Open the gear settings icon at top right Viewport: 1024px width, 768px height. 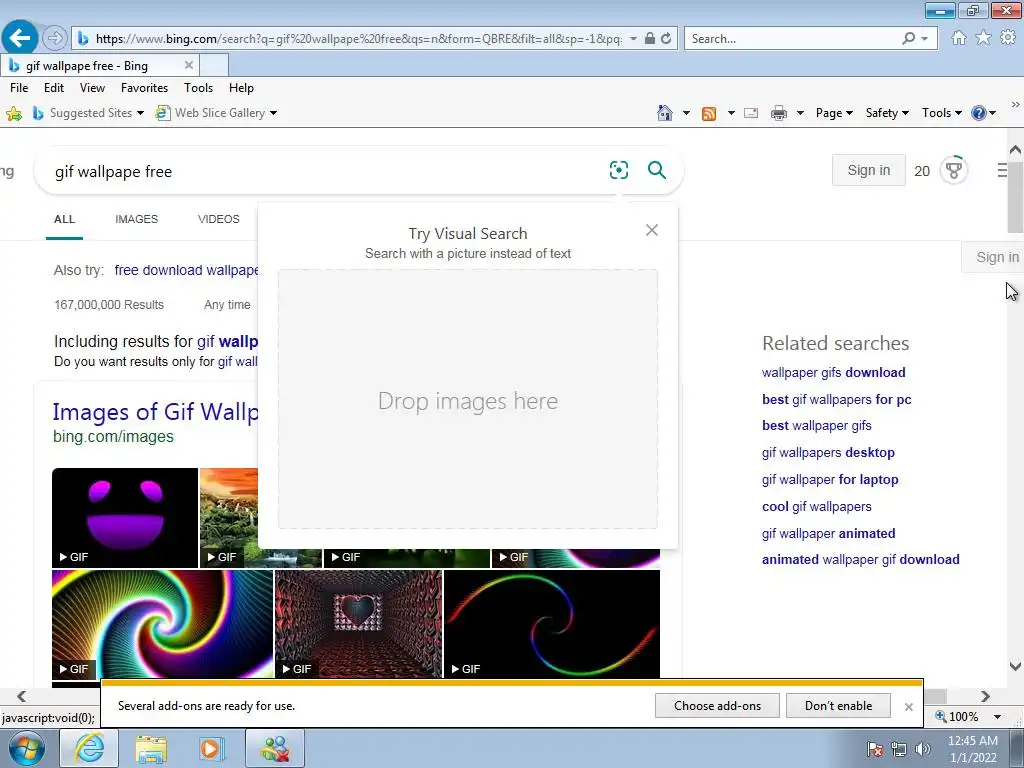tap(1008, 38)
